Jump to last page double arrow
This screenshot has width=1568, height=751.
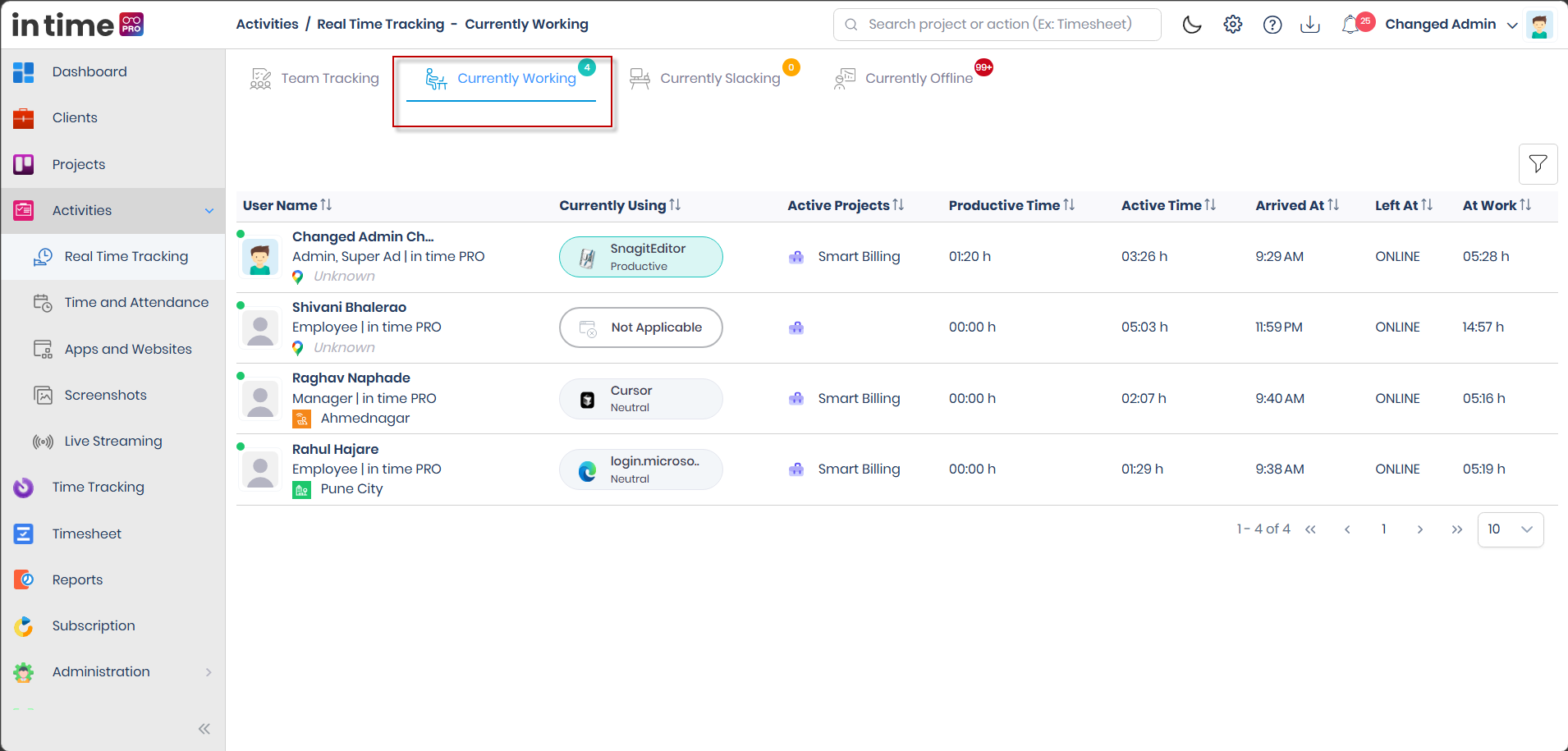[x=1456, y=529]
